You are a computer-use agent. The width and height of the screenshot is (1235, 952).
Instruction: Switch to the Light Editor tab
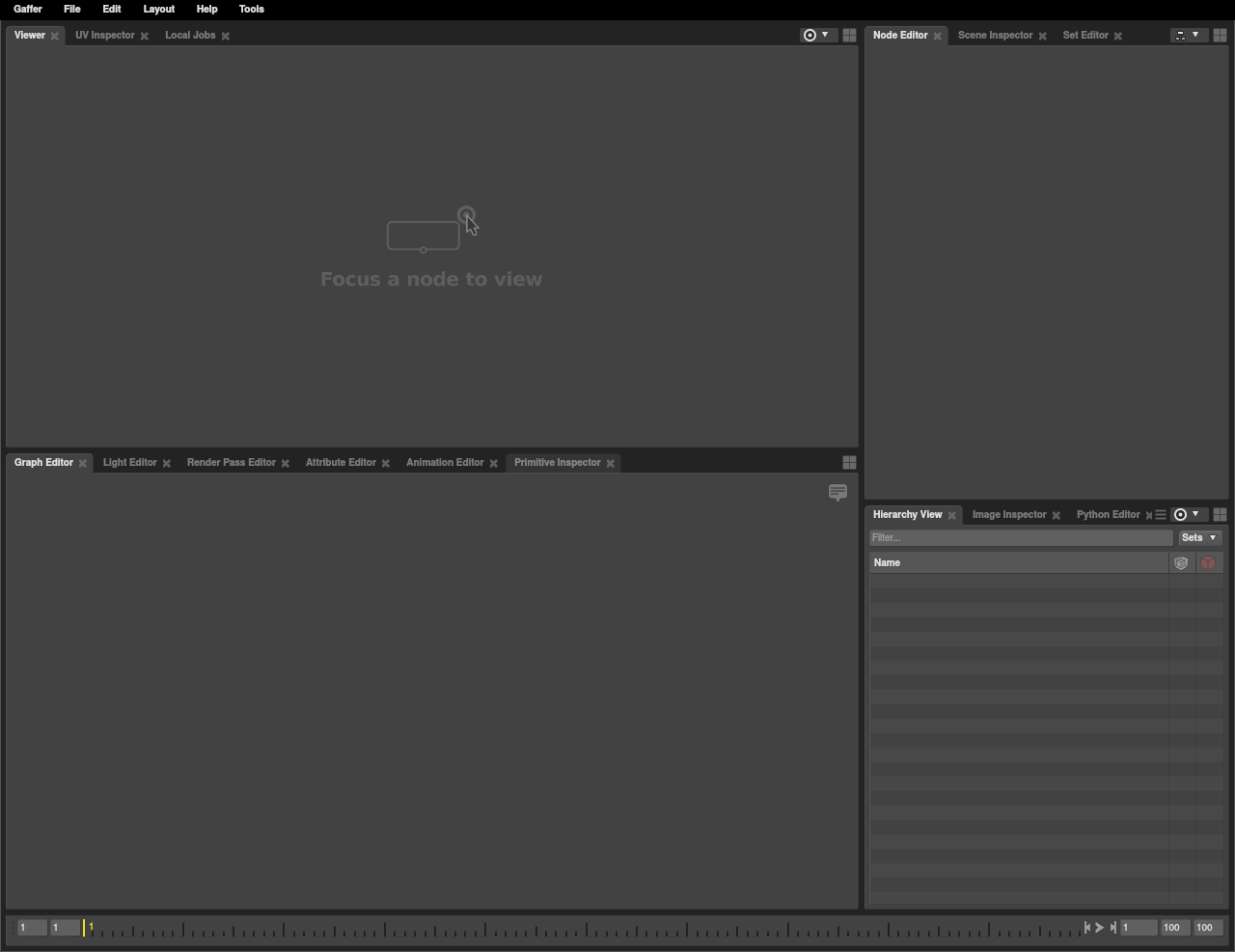click(x=129, y=463)
